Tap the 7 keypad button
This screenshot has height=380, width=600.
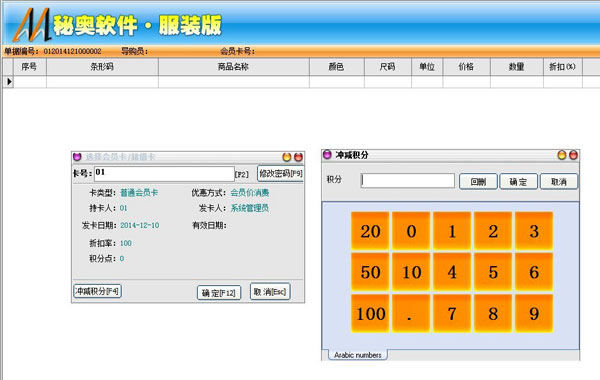[x=452, y=313]
